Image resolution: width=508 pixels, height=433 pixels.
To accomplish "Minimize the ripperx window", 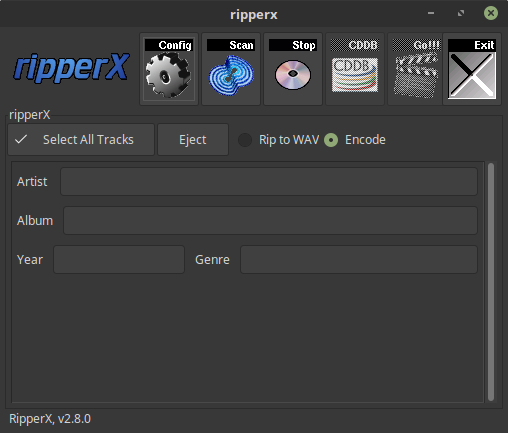I will [x=431, y=13].
